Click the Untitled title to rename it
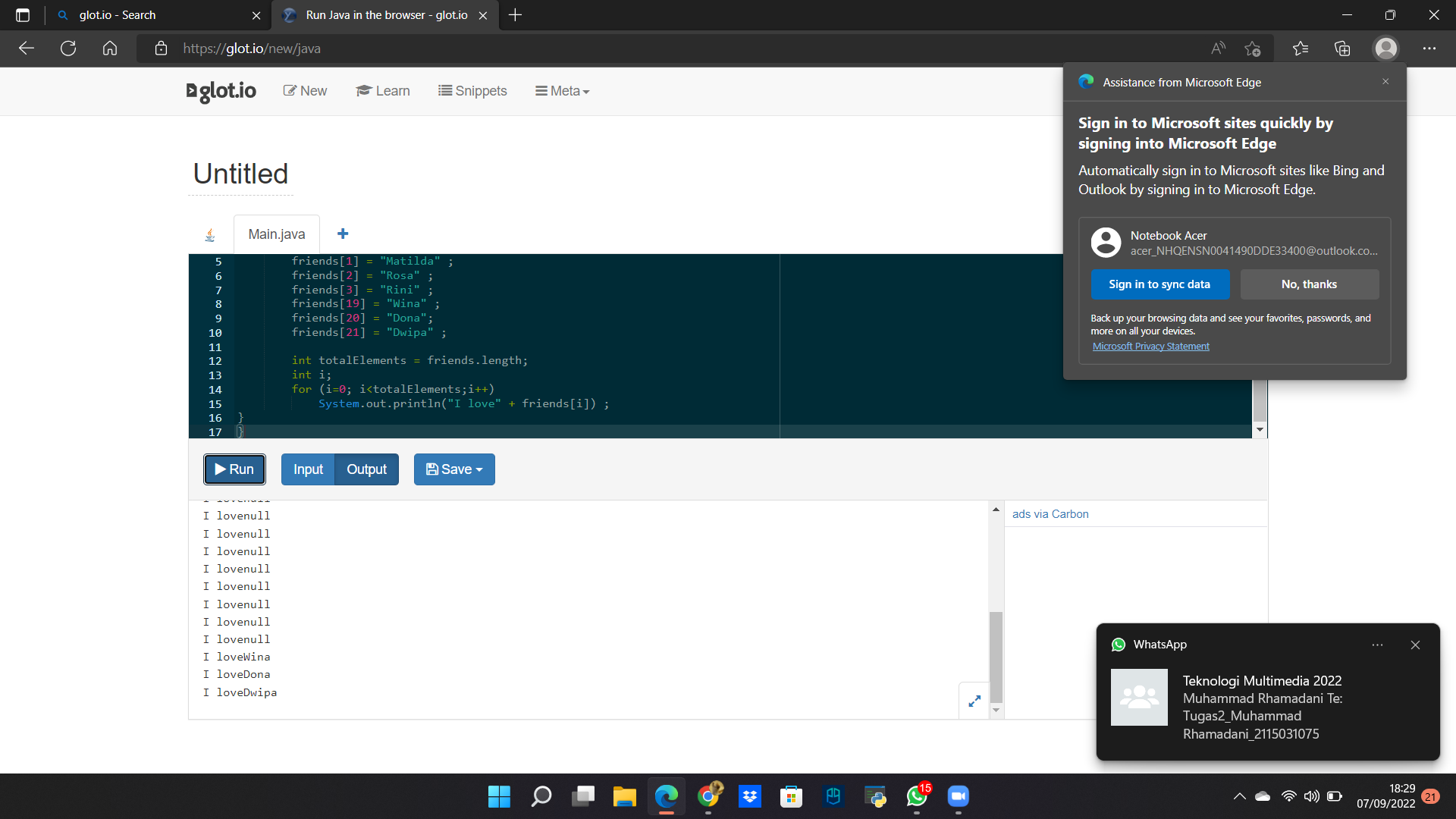 (x=240, y=174)
